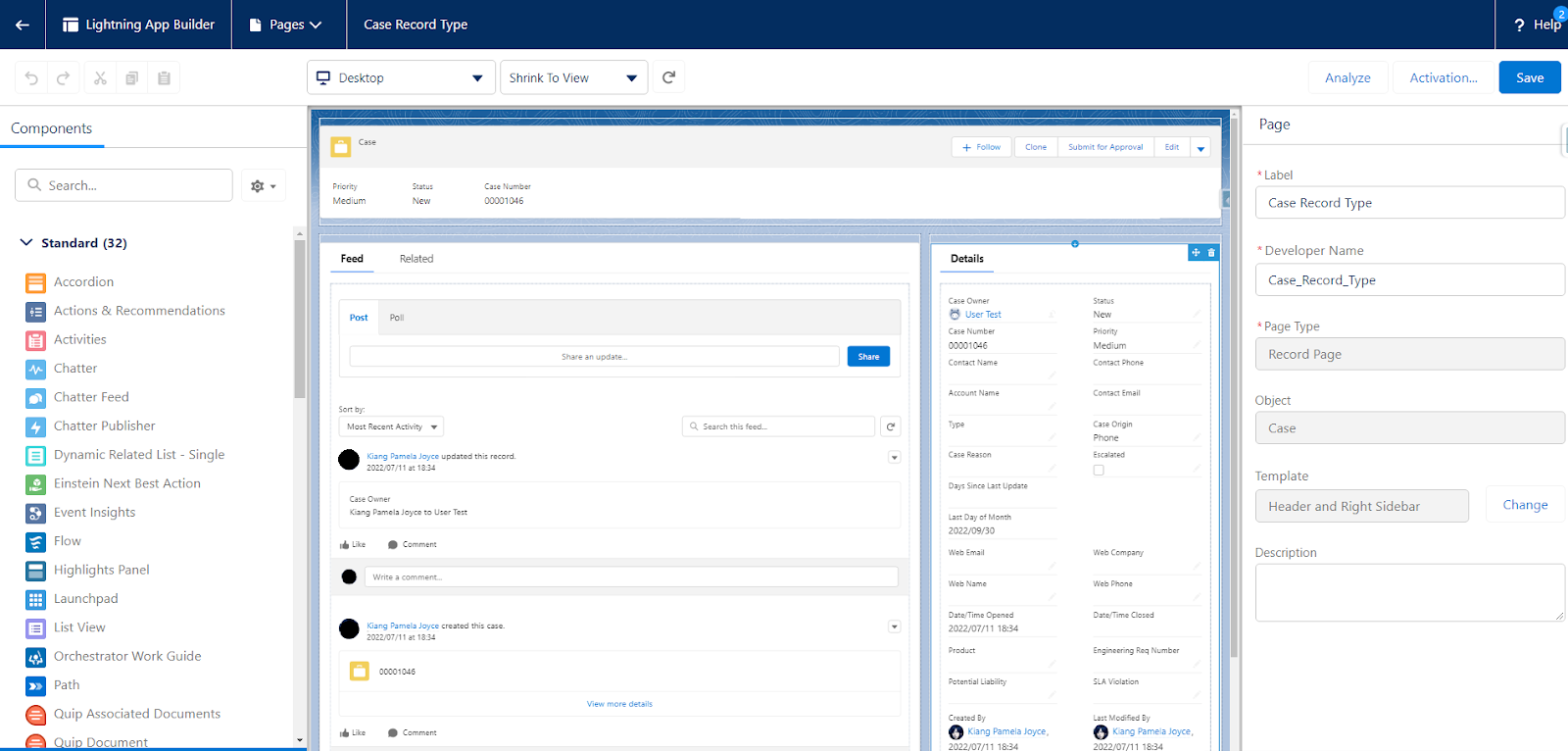The width and height of the screenshot is (1568, 751).
Task: Select the Highlights Panel component icon
Action: [x=36, y=571]
